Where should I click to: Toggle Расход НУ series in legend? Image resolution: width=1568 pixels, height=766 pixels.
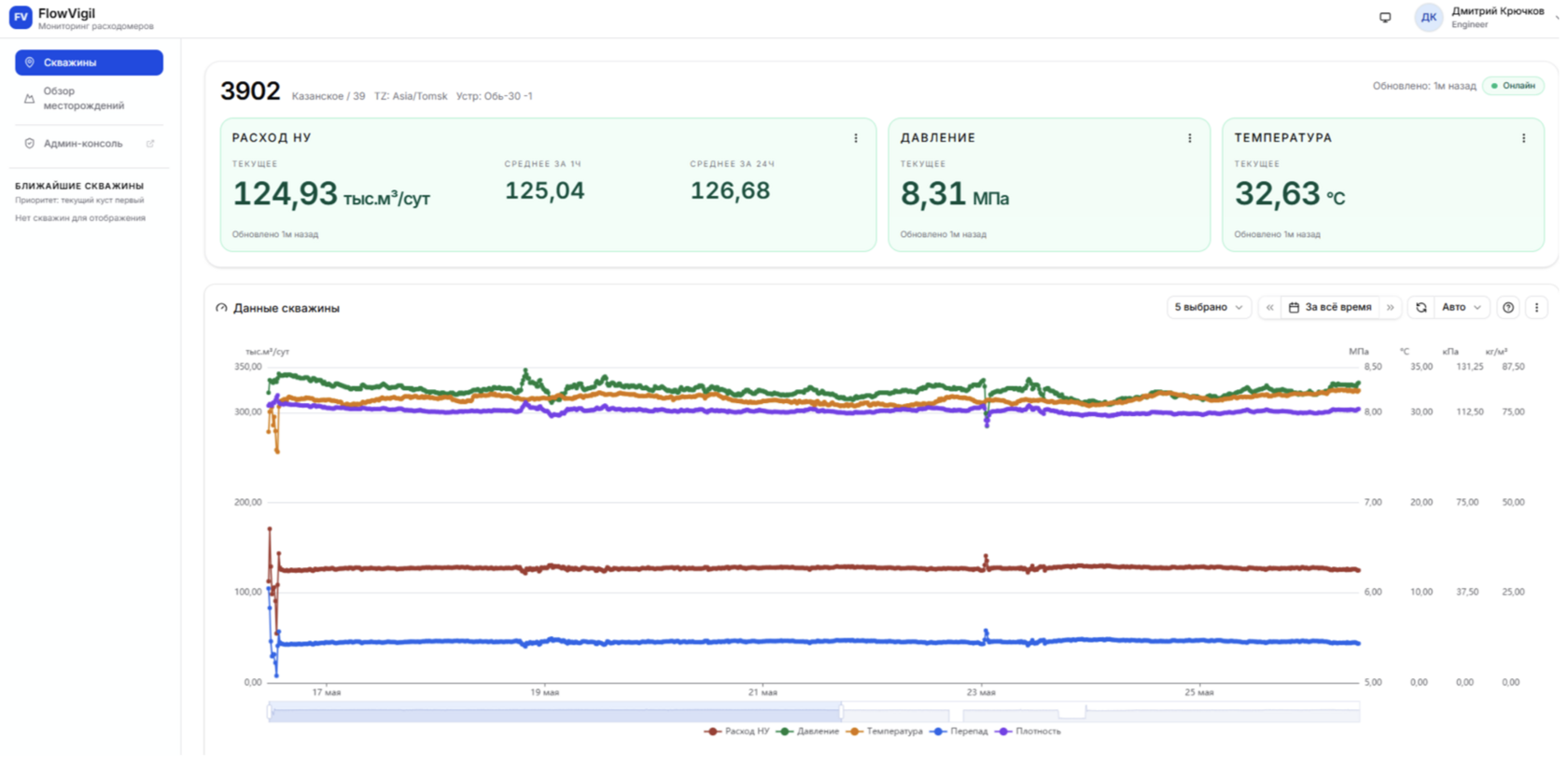[x=737, y=731]
